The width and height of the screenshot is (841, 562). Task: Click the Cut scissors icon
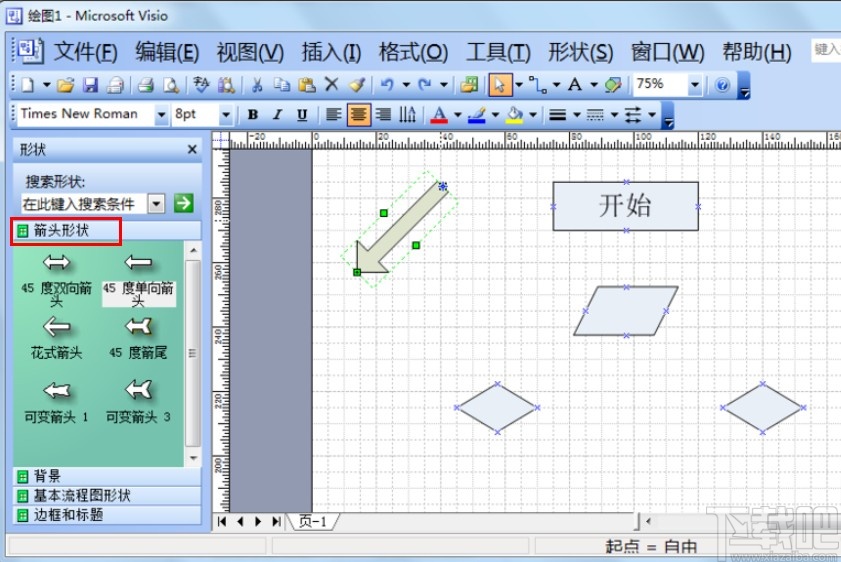tap(257, 85)
